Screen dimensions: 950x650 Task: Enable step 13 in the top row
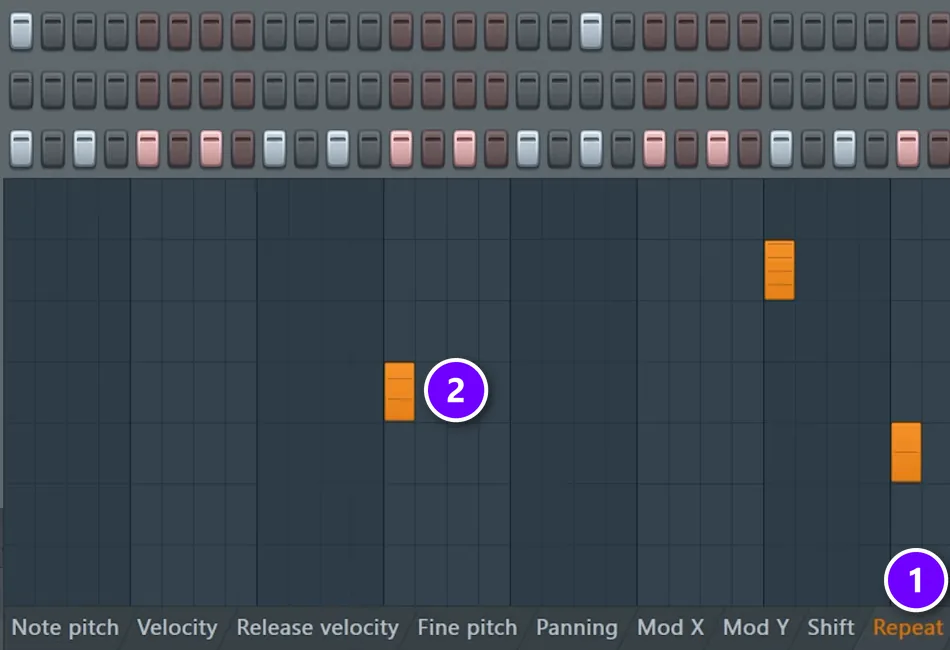(x=401, y=32)
